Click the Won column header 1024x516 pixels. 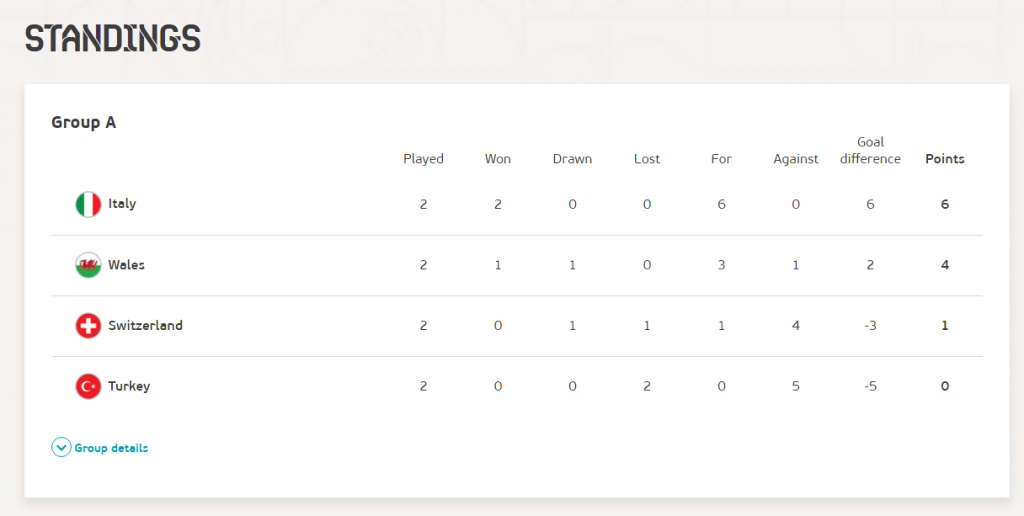498,159
